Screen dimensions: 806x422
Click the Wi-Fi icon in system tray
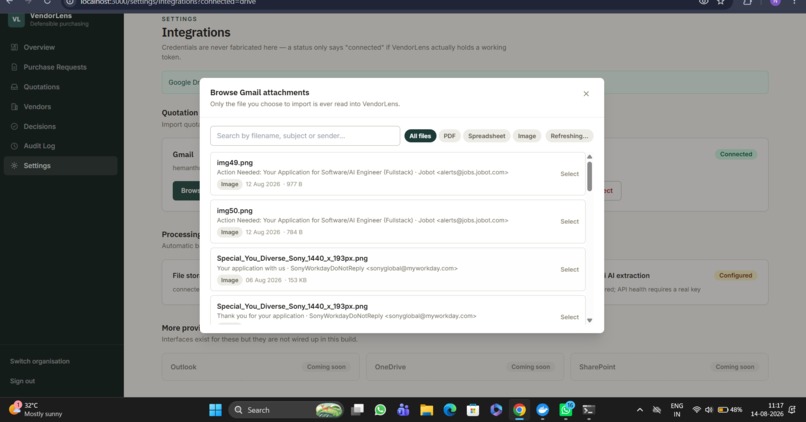click(x=697, y=410)
